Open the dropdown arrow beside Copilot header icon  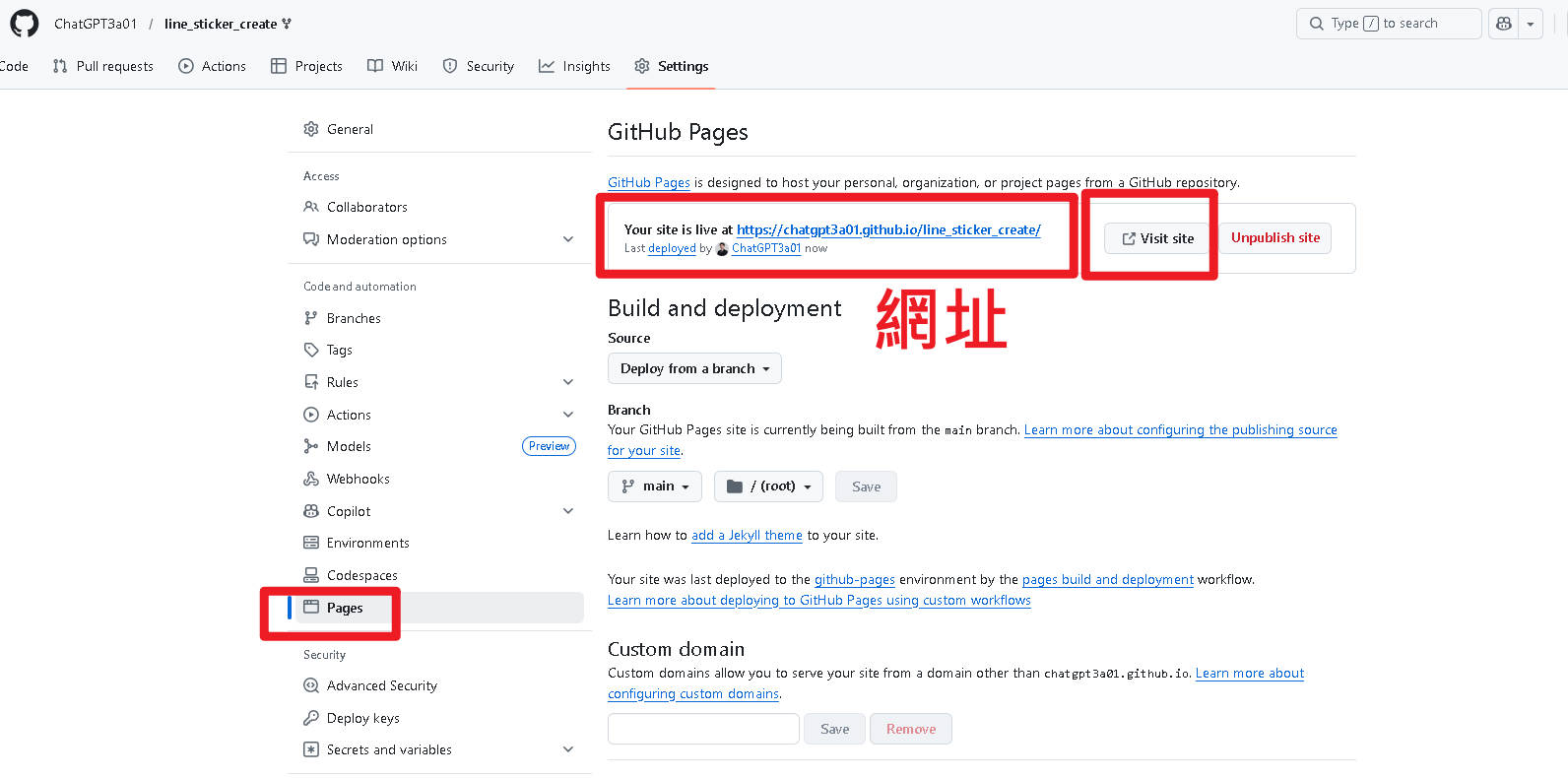point(1531,24)
